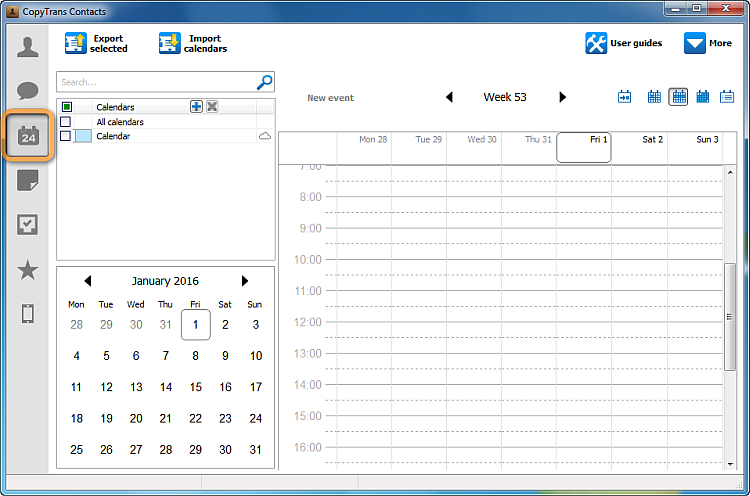The image size is (750, 496).
Task: Click the cloud icon on Calendar row
Action: click(x=265, y=136)
